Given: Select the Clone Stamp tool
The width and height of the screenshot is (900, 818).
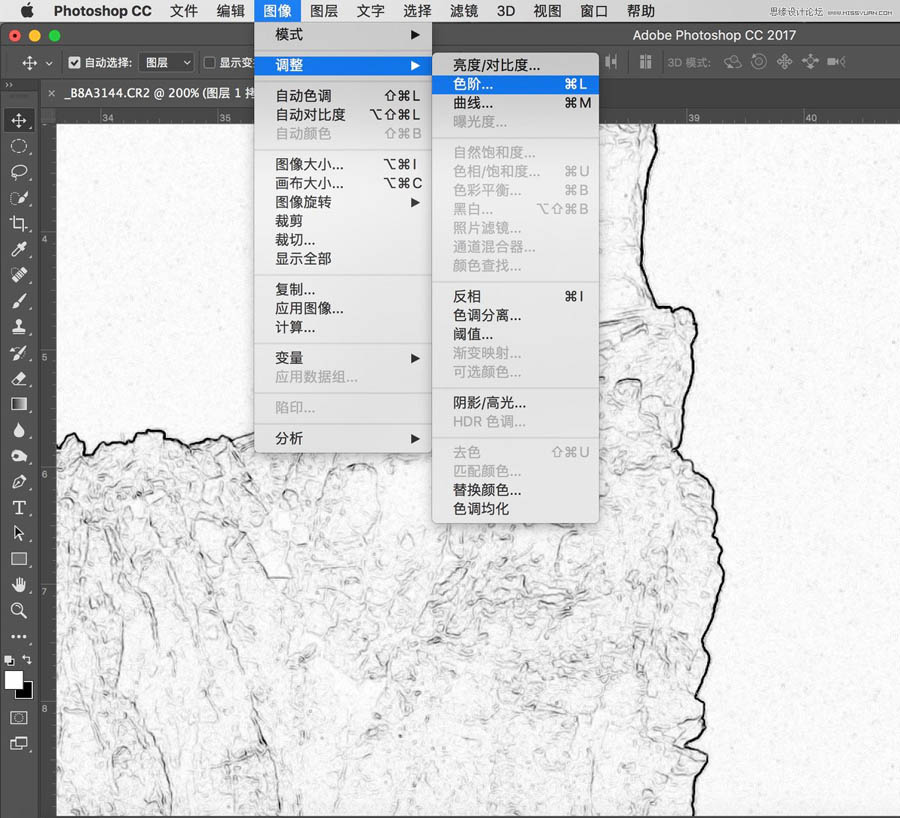Looking at the screenshot, I should pyautogui.click(x=20, y=328).
